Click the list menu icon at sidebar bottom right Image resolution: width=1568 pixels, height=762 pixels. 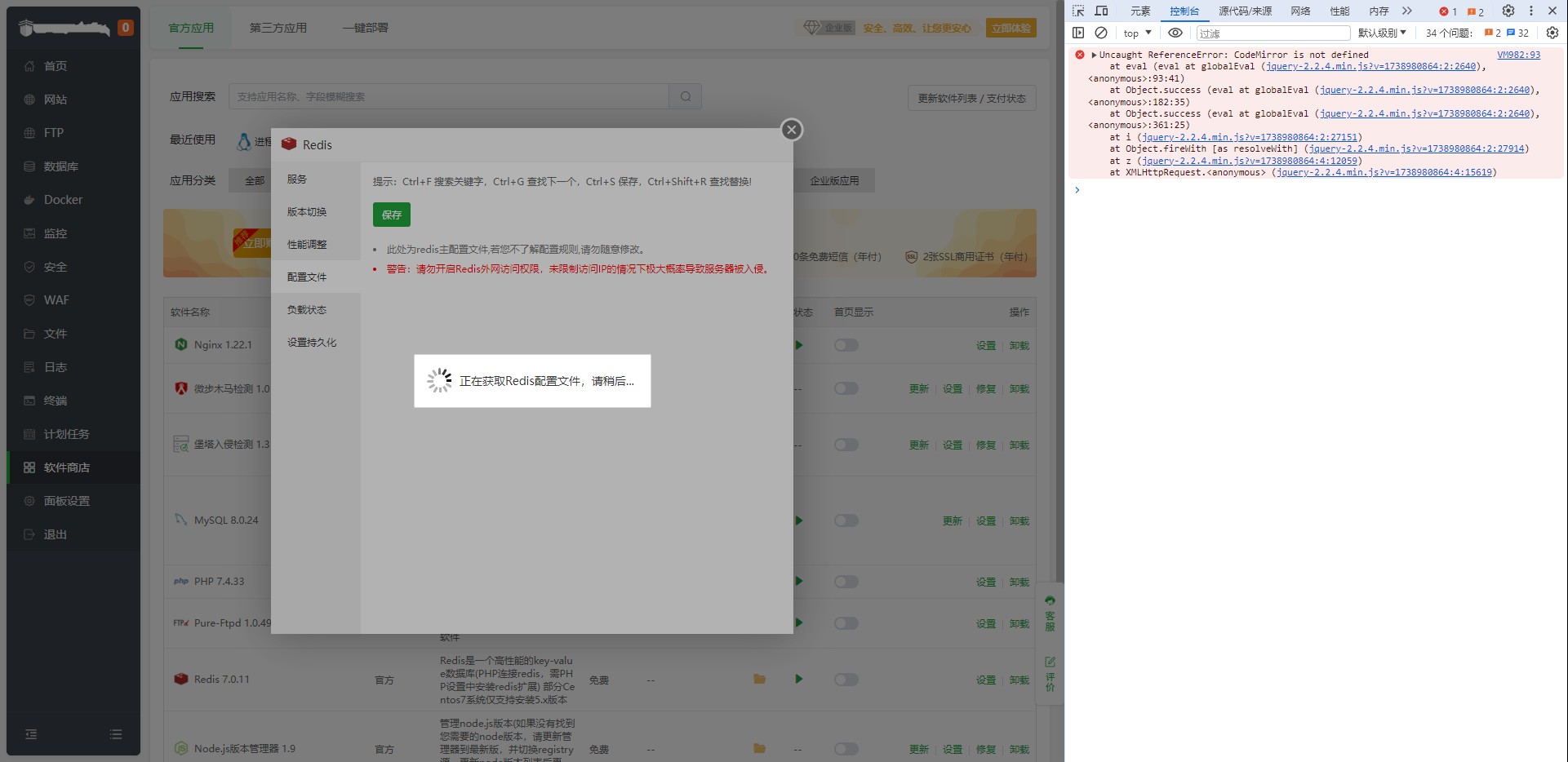tap(116, 734)
